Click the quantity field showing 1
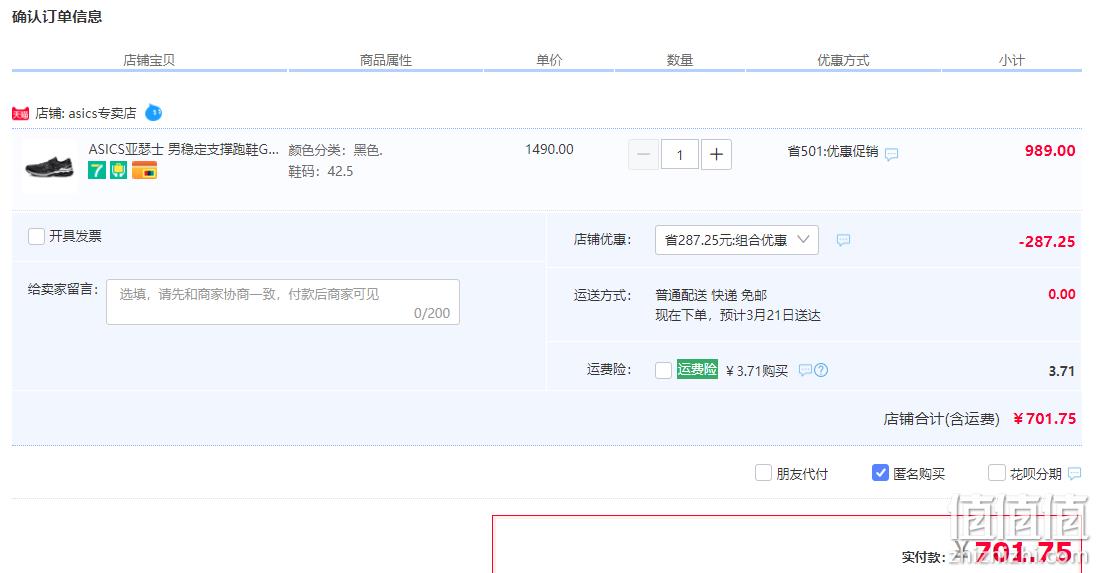The image size is (1098, 573). pos(679,155)
